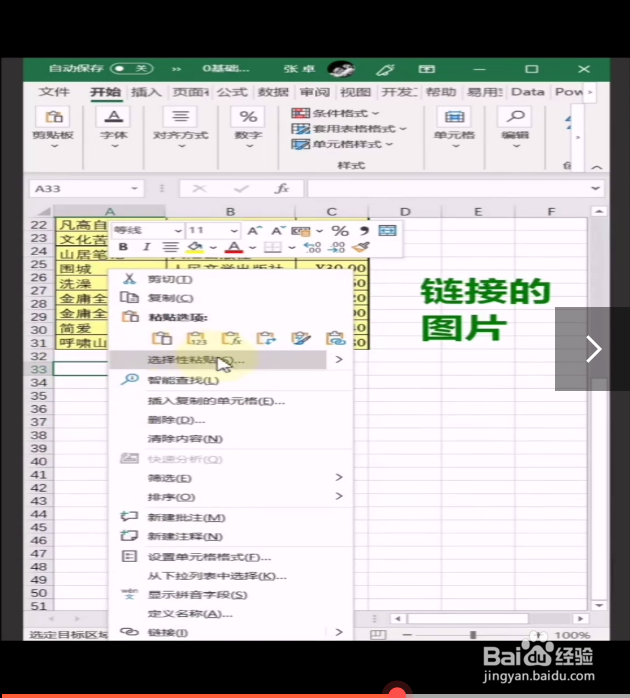Choose Paste Link paste option
The height and width of the screenshot is (698, 630).
336,338
